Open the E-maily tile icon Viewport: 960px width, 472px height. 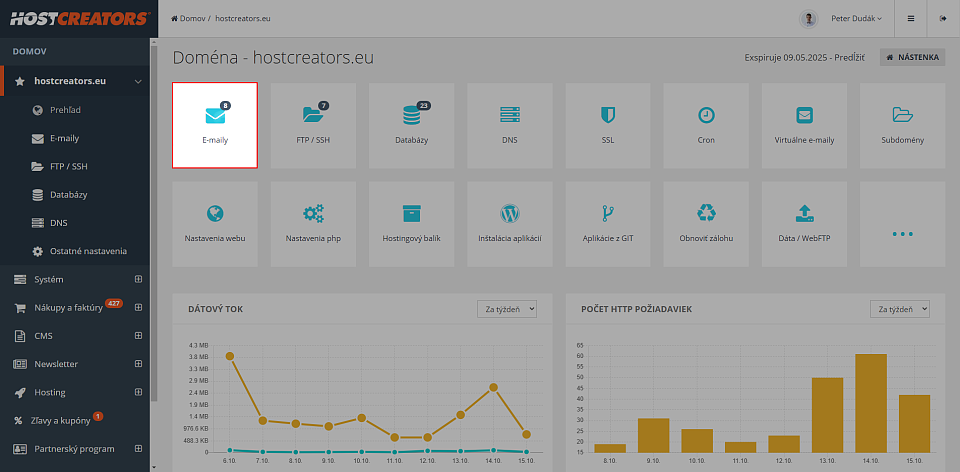point(215,125)
